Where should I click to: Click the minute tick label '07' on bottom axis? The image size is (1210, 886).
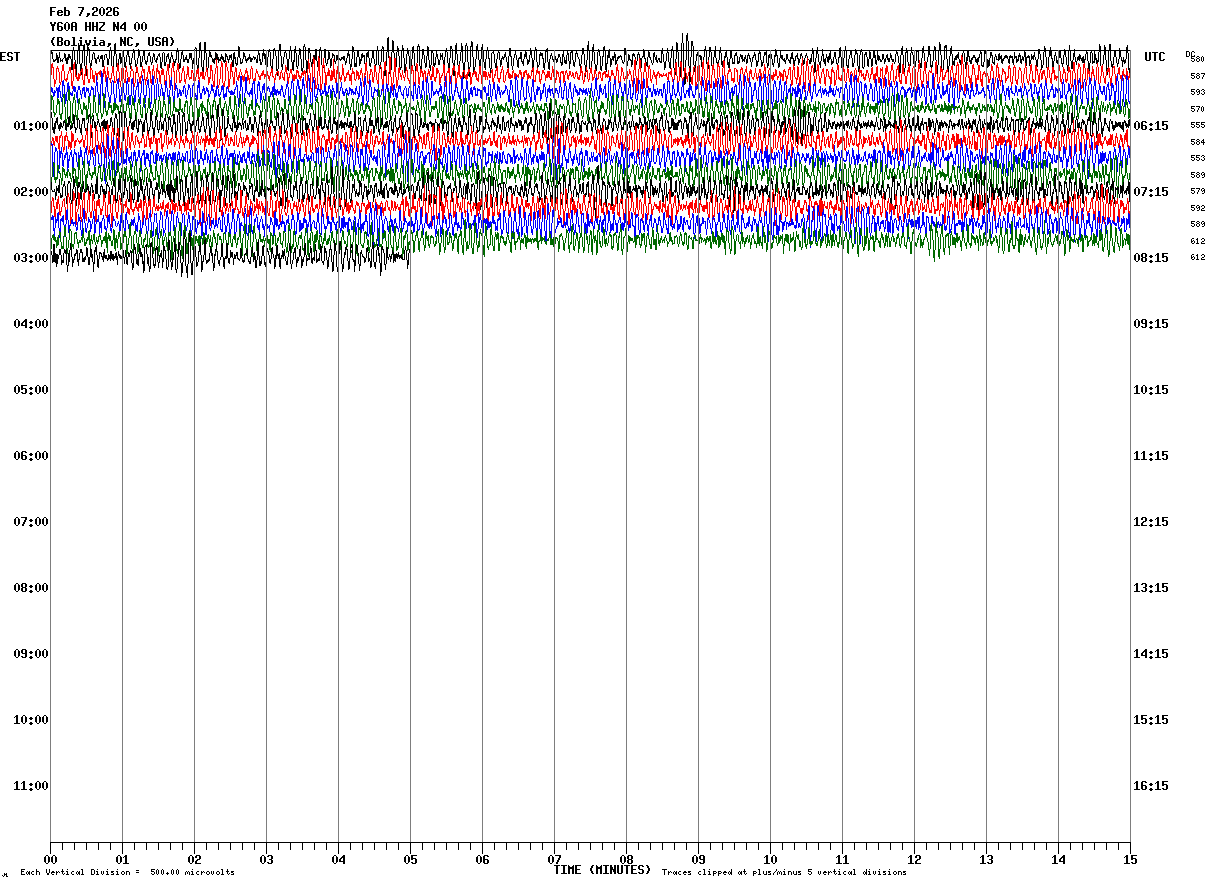[x=554, y=860]
